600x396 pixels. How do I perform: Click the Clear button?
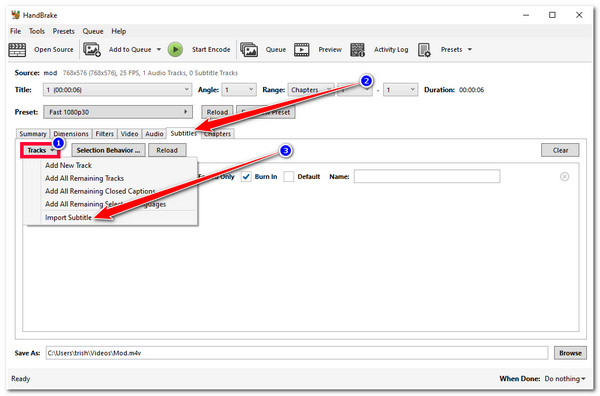(x=560, y=150)
